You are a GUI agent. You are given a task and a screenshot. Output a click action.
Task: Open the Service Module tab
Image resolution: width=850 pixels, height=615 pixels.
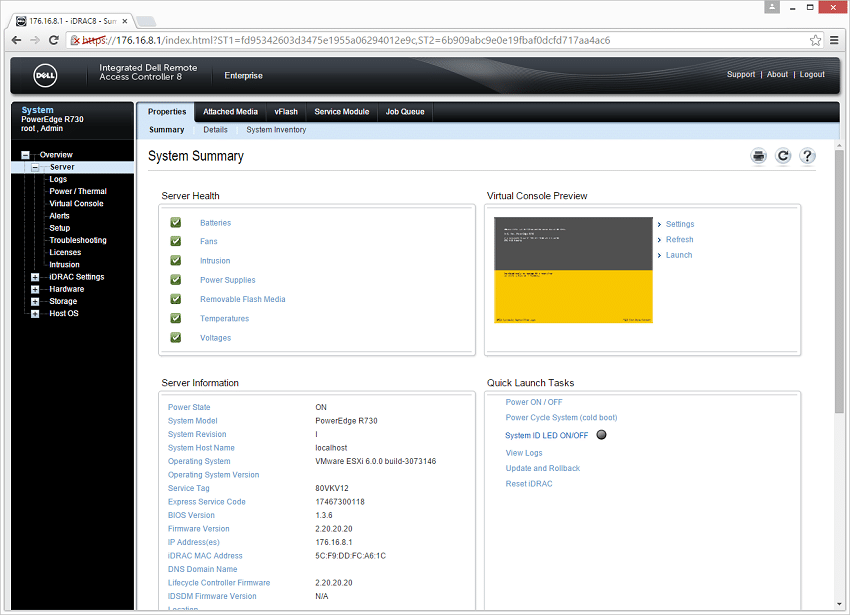(x=342, y=112)
